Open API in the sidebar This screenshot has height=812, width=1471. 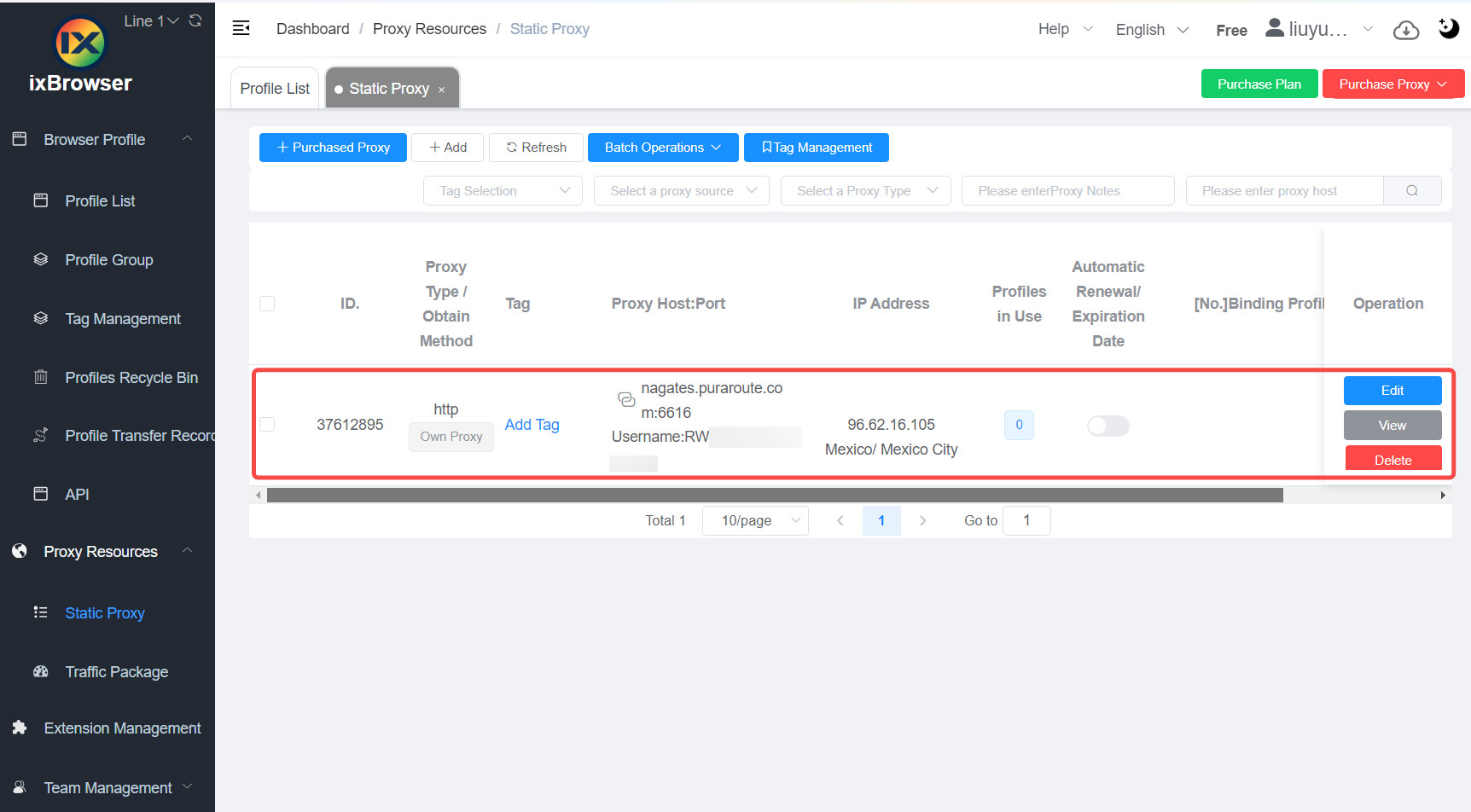click(77, 495)
